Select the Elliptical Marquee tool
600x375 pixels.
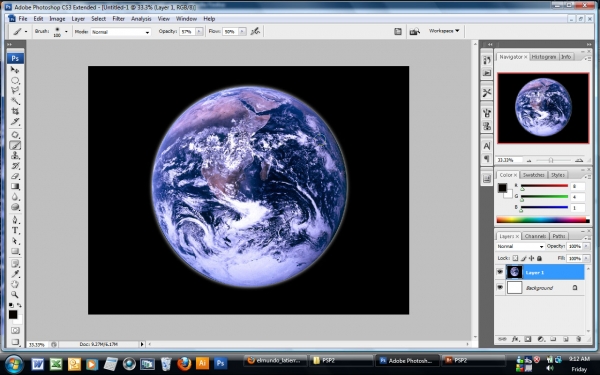click(x=15, y=80)
